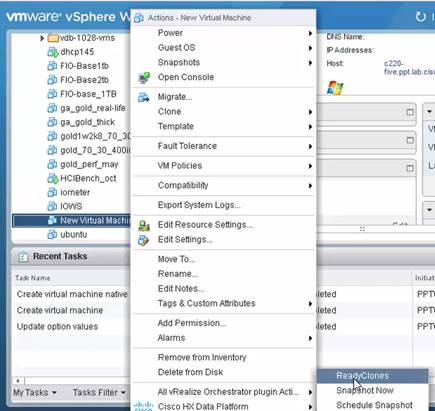Click the ga_gold_real-life VM icon

click(x=52, y=108)
